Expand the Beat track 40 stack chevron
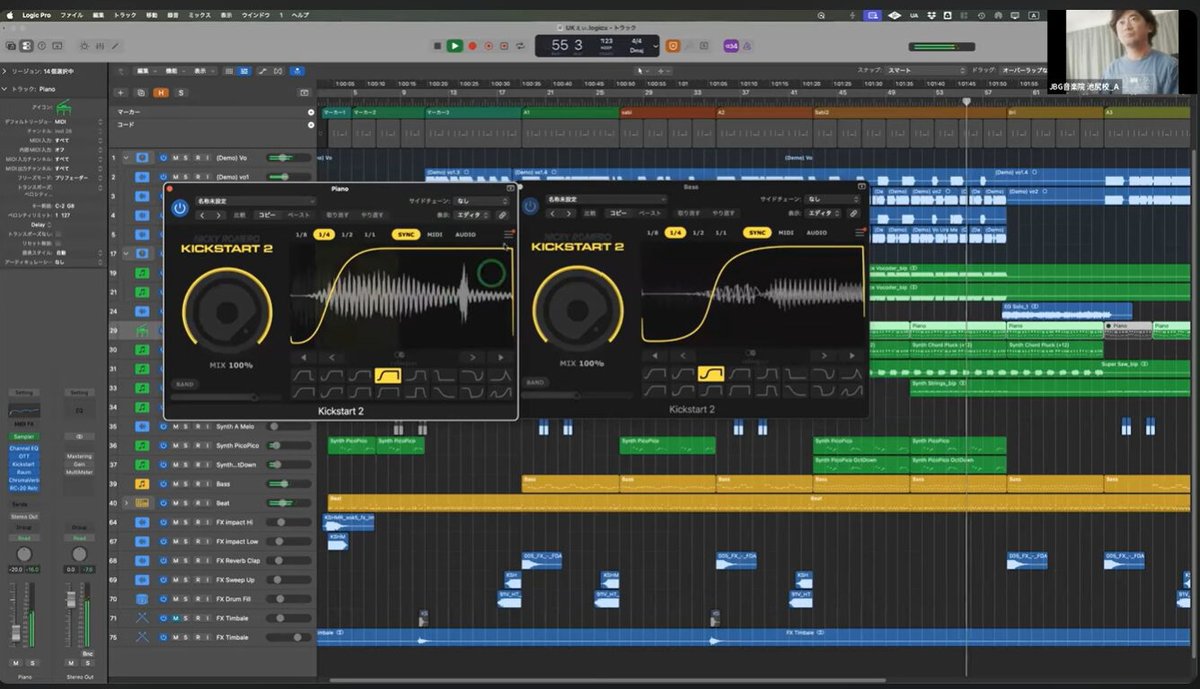The image size is (1200, 689). (x=127, y=503)
